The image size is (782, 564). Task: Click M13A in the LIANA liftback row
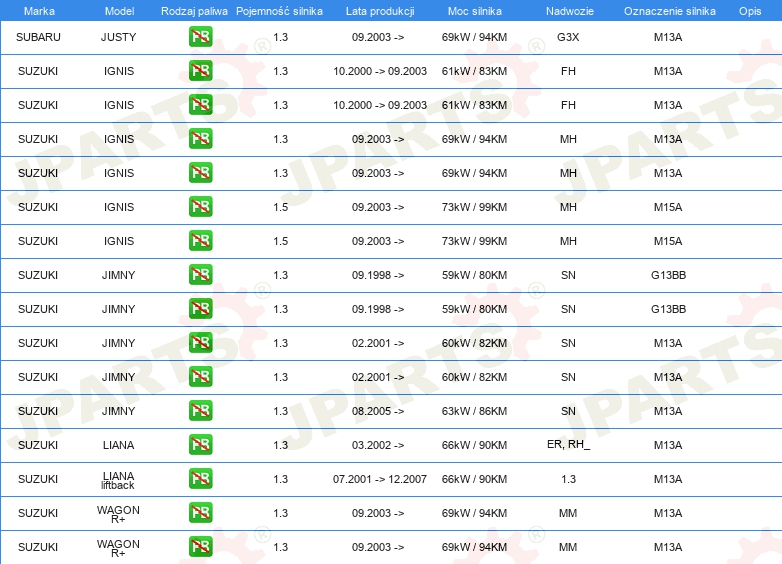[668, 479]
